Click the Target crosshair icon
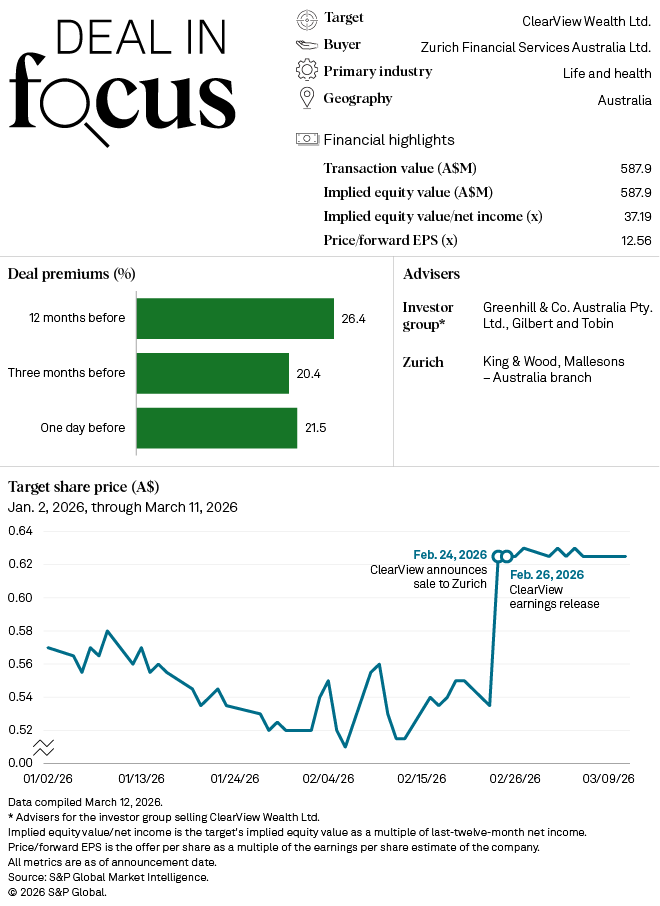 306,18
